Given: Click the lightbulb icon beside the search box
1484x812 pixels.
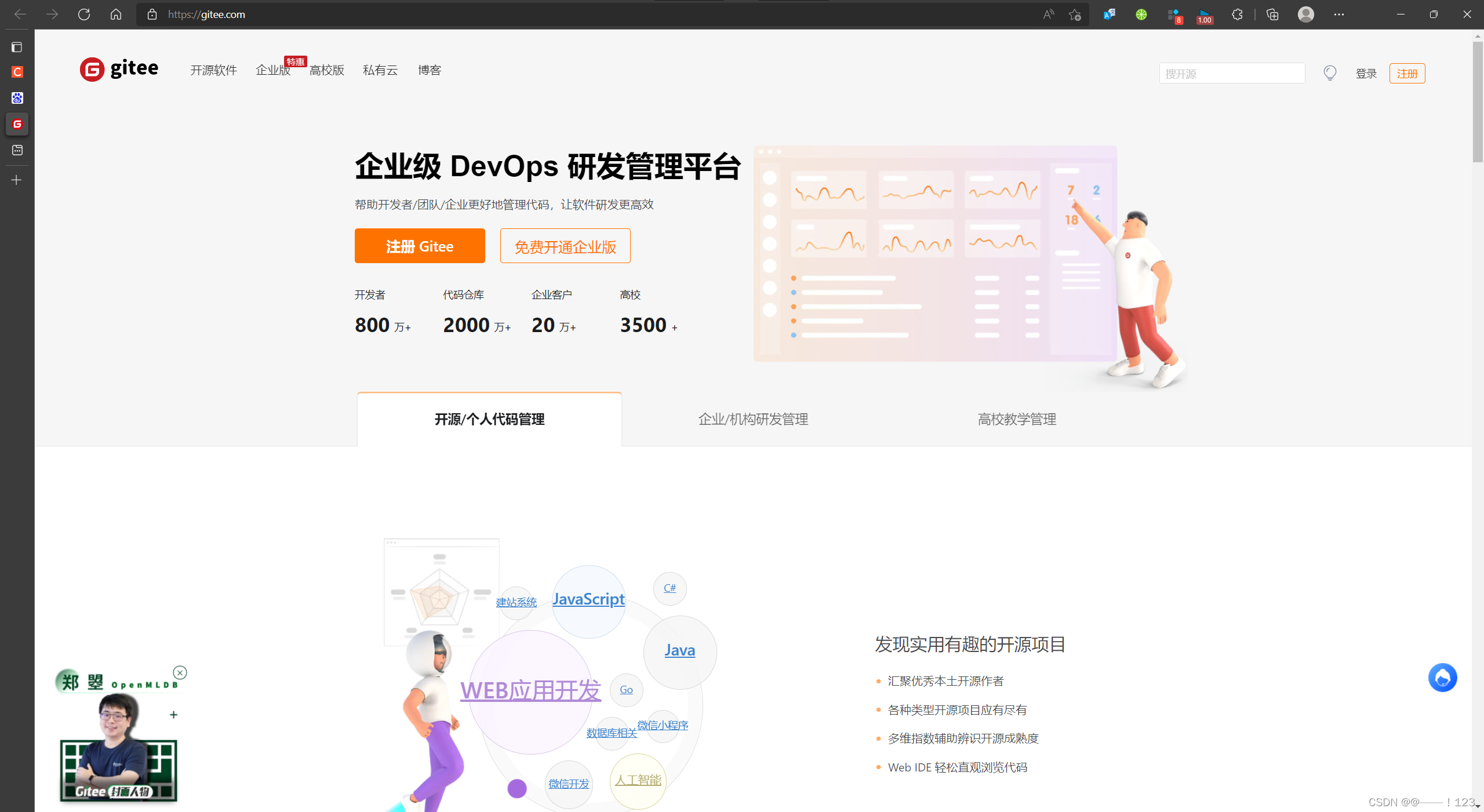Looking at the screenshot, I should (1330, 73).
